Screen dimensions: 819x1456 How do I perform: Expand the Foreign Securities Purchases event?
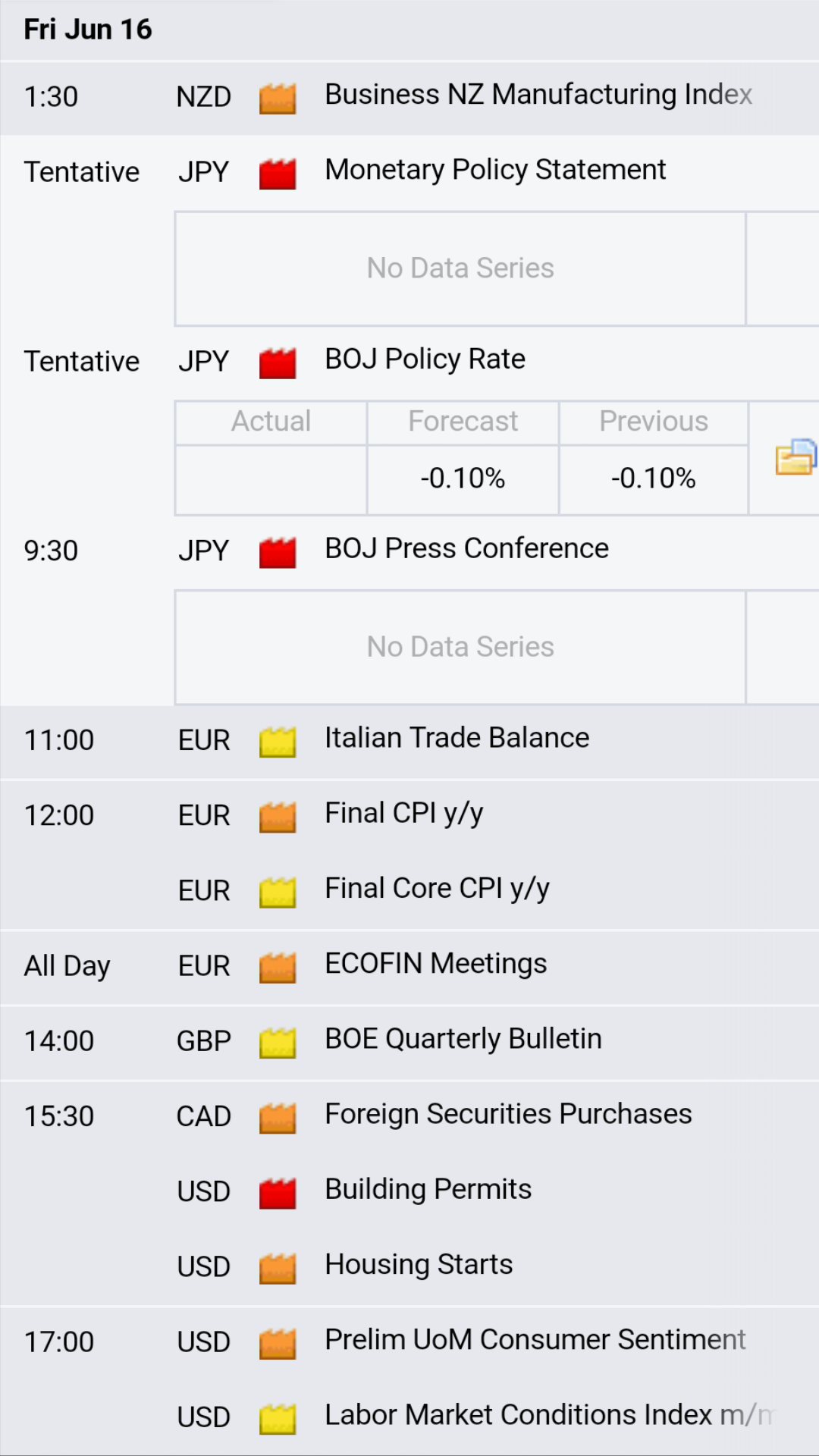(x=409, y=1116)
